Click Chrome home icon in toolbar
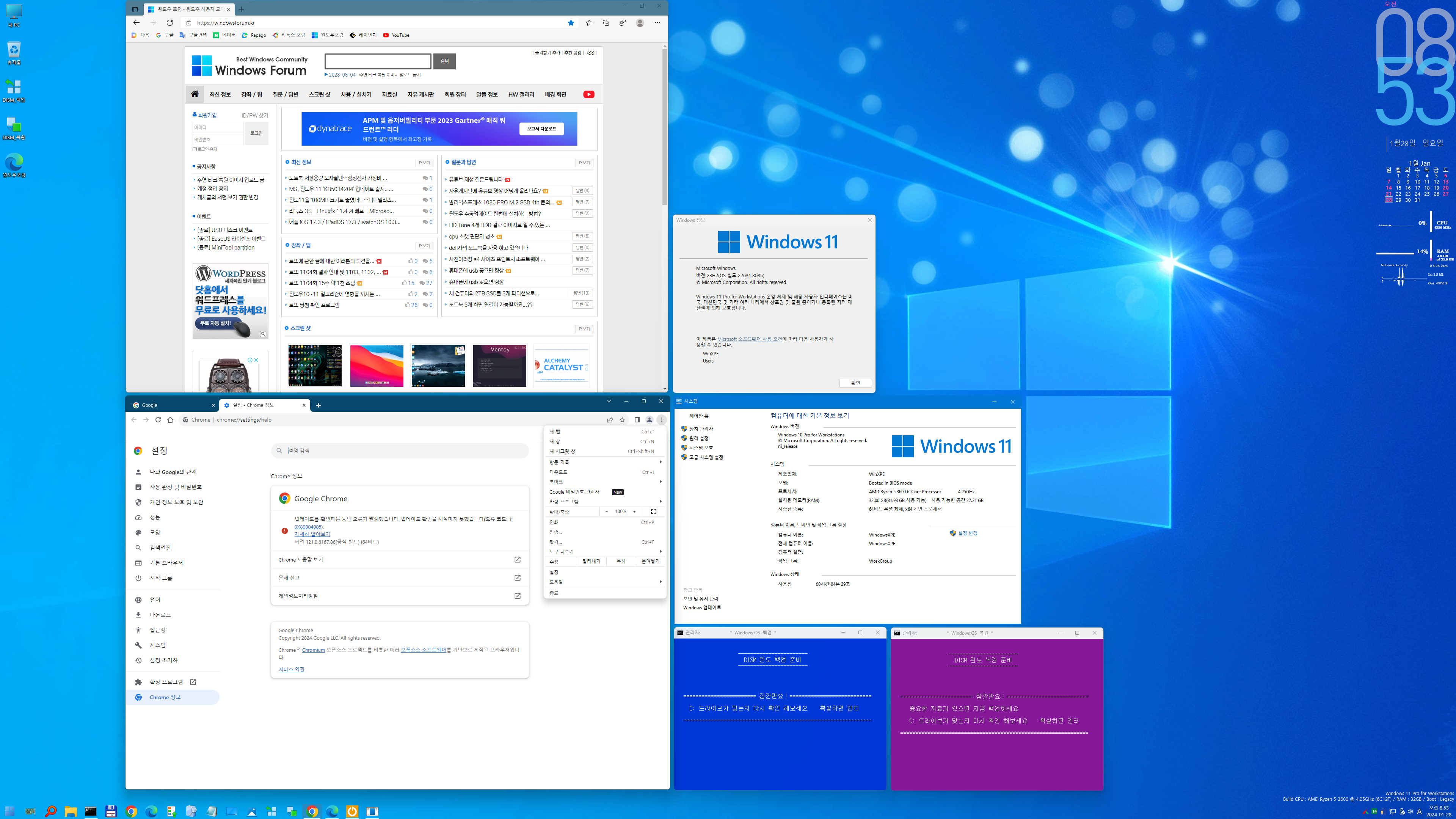 170,419
